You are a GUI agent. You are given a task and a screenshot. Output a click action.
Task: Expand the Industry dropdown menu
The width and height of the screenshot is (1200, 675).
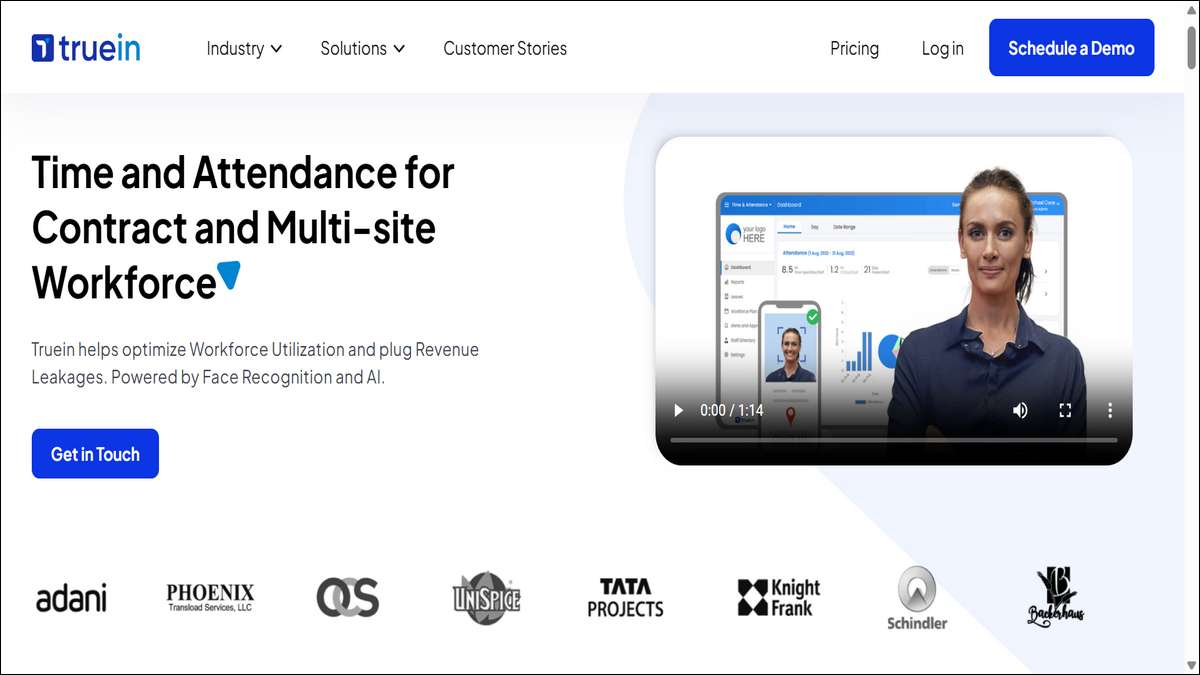click(244, 48)
